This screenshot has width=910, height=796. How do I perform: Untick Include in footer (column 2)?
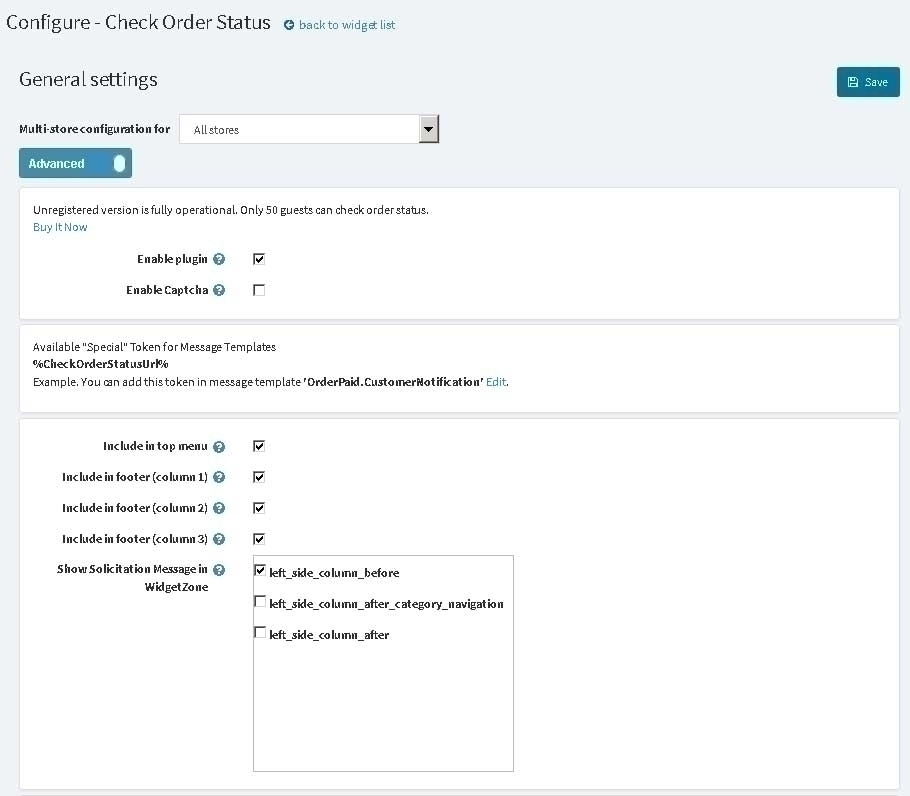coord(259,508)
